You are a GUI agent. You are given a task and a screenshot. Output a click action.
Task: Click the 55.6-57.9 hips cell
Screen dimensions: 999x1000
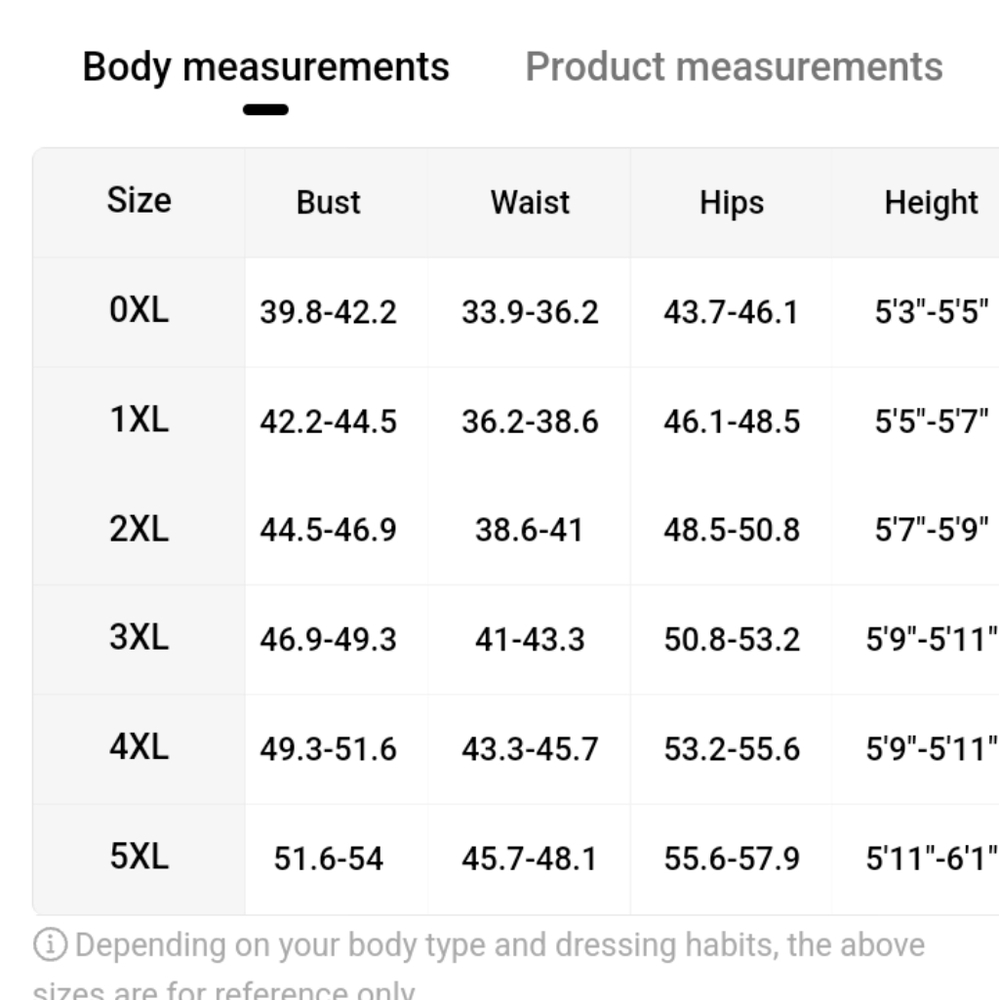click(x=731, y=859)
